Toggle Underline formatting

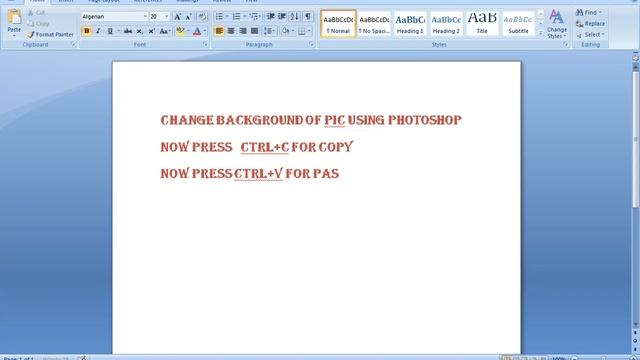coord(109,31)
